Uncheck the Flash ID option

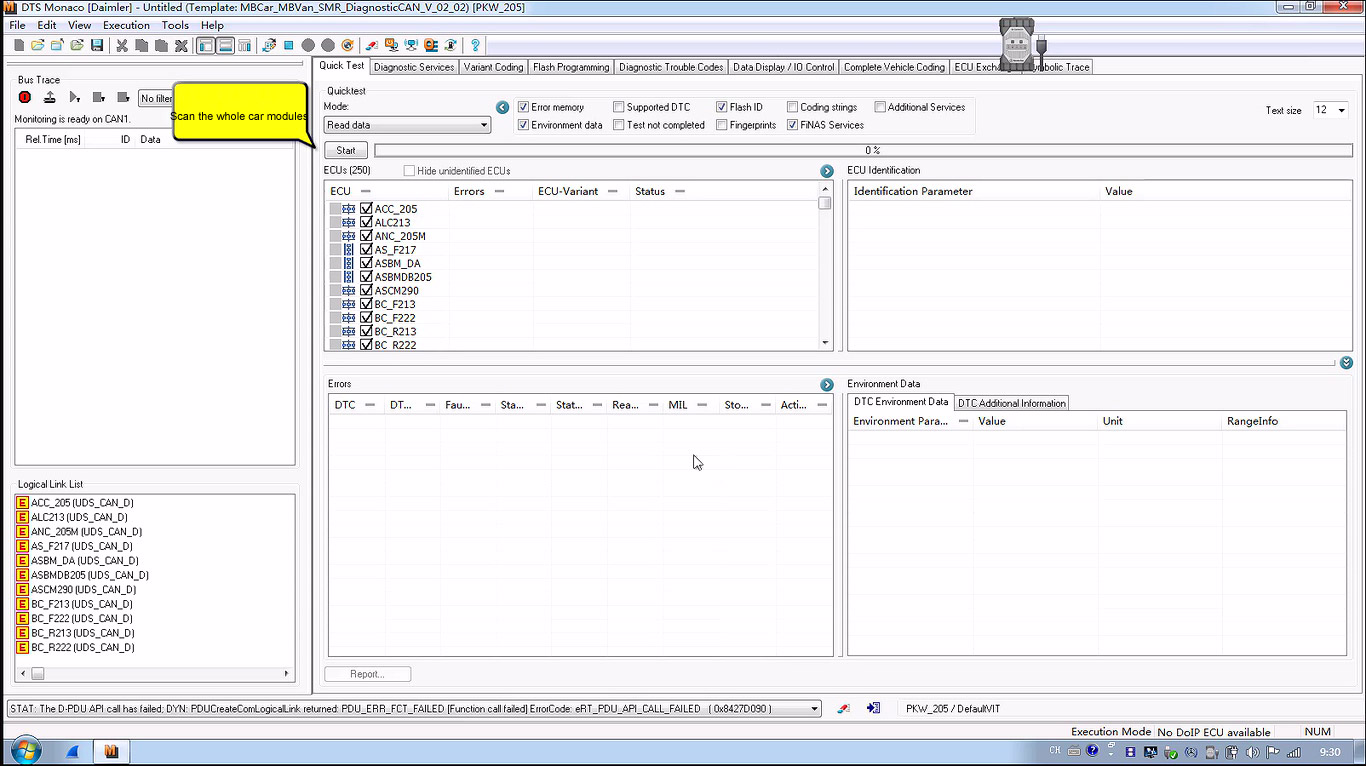[x=722, y=107]
